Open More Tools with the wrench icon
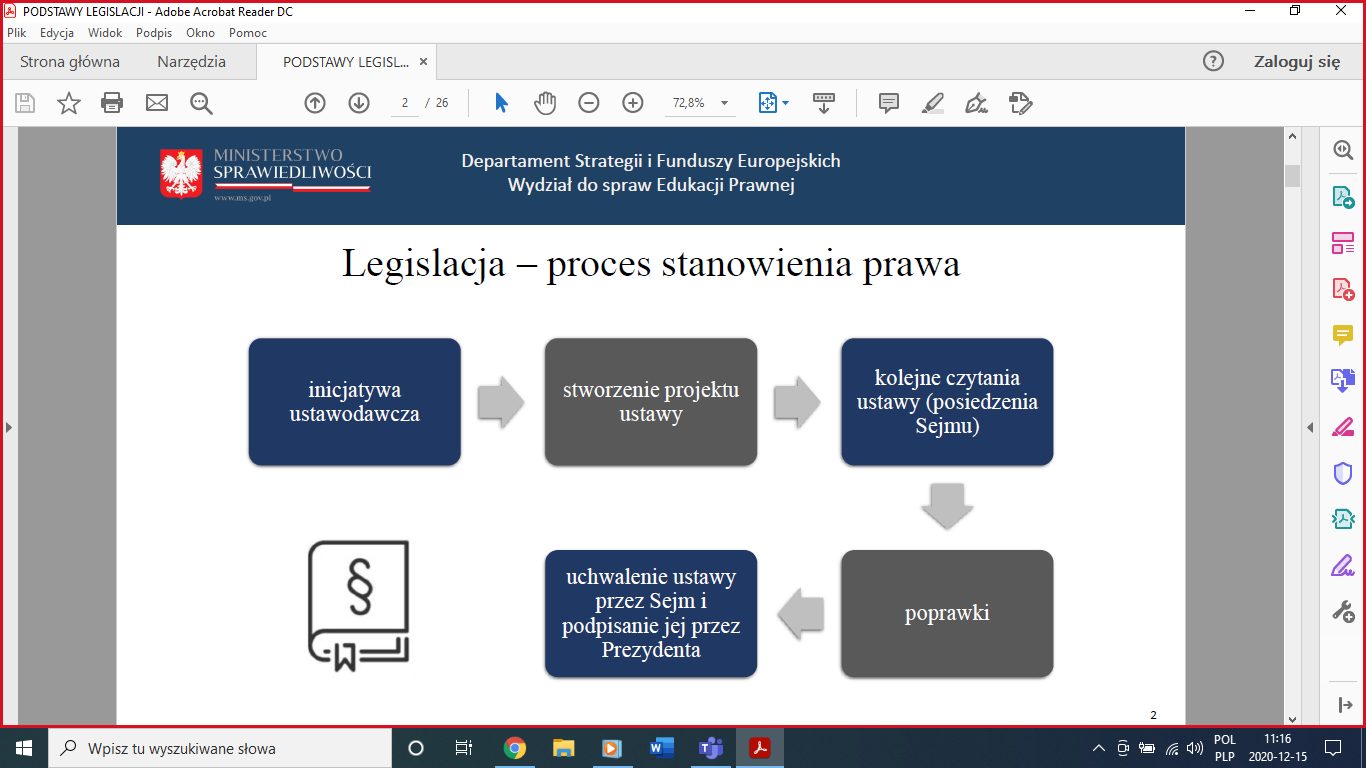This screenshot has height=768, width=1366. pyautogui.click(x=1342, y=612)
